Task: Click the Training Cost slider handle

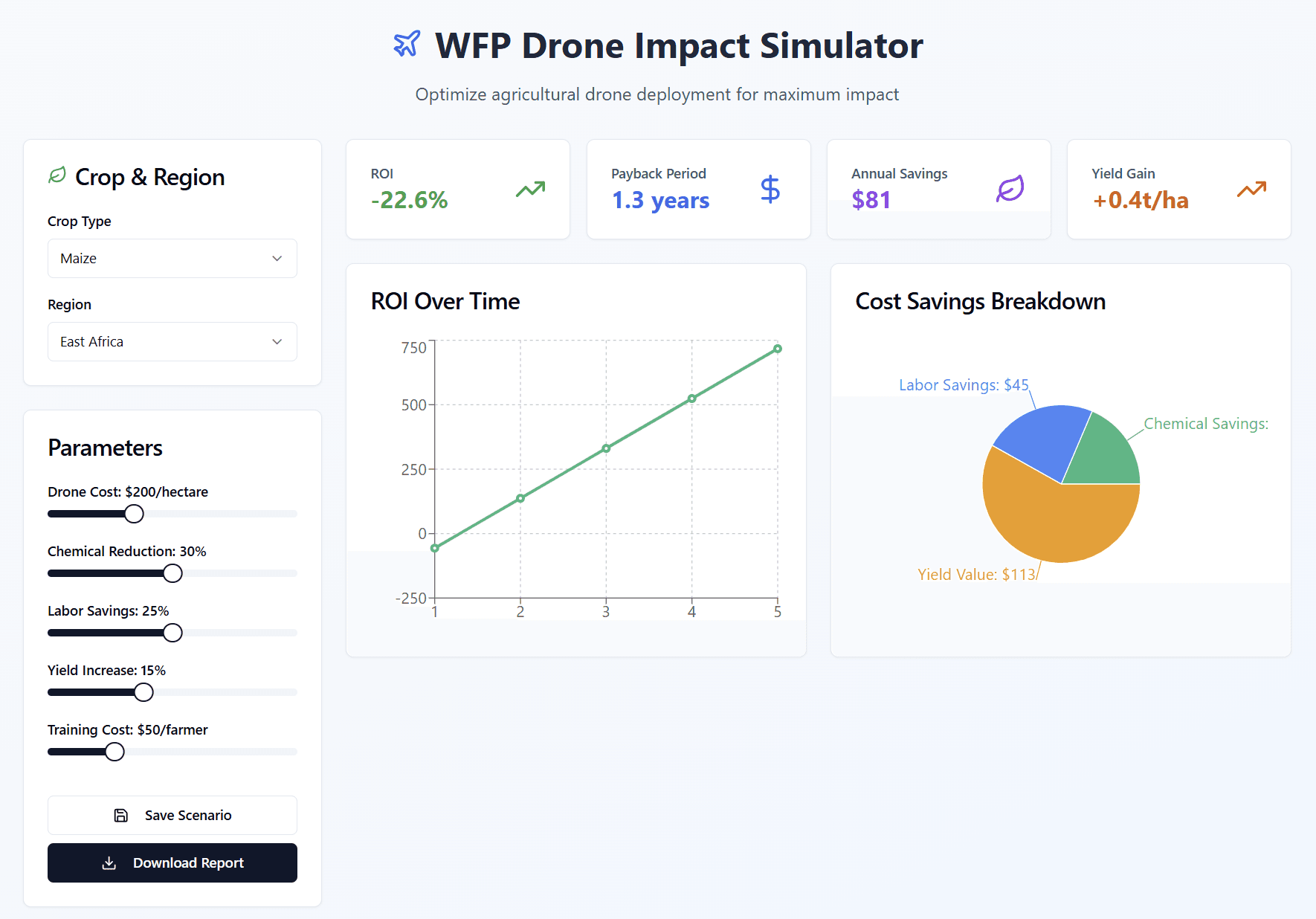Action: tap(114, 752)
